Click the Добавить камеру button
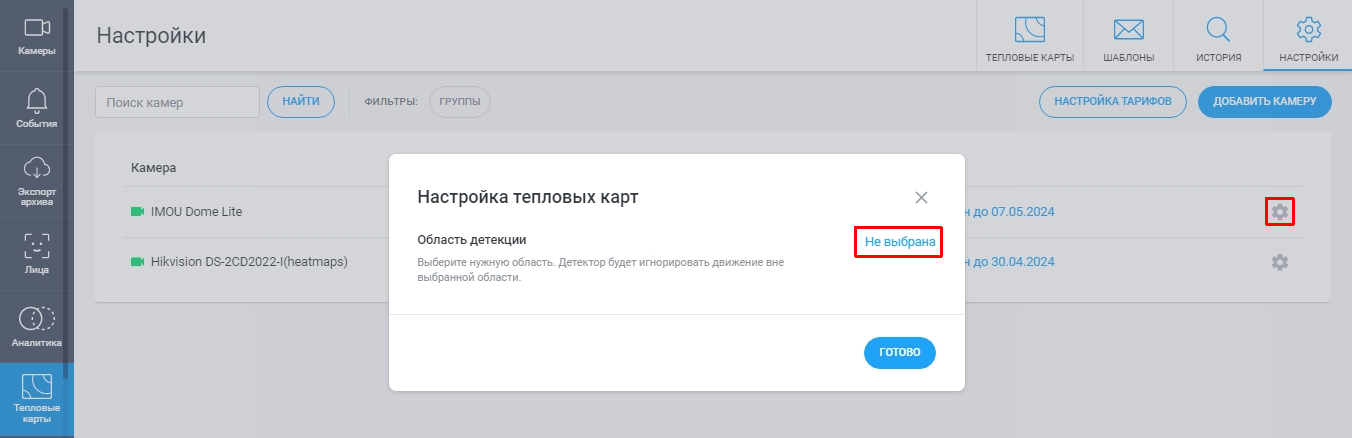 (x=1265, y=102)
